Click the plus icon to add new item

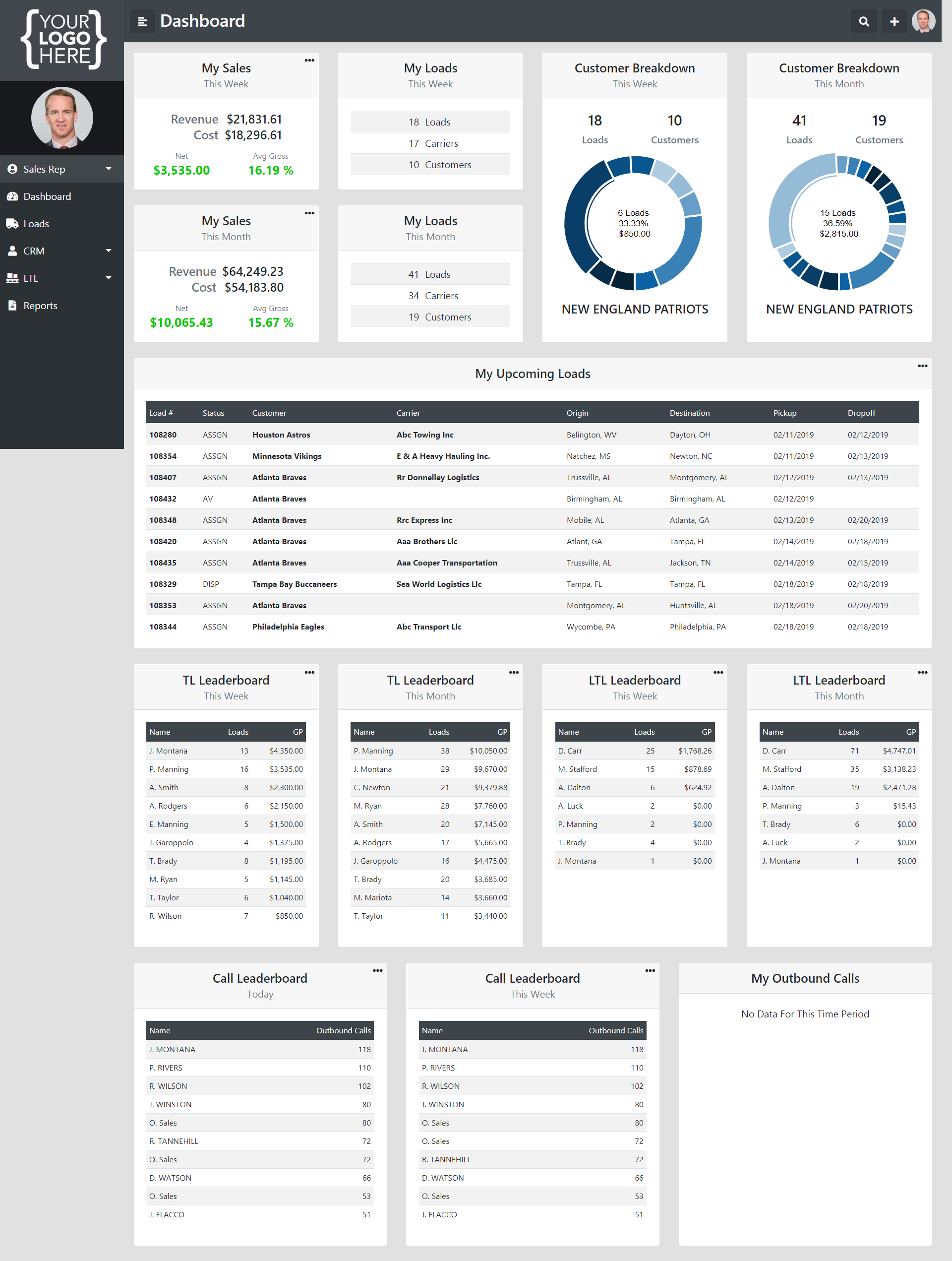[x=894, y=21]
